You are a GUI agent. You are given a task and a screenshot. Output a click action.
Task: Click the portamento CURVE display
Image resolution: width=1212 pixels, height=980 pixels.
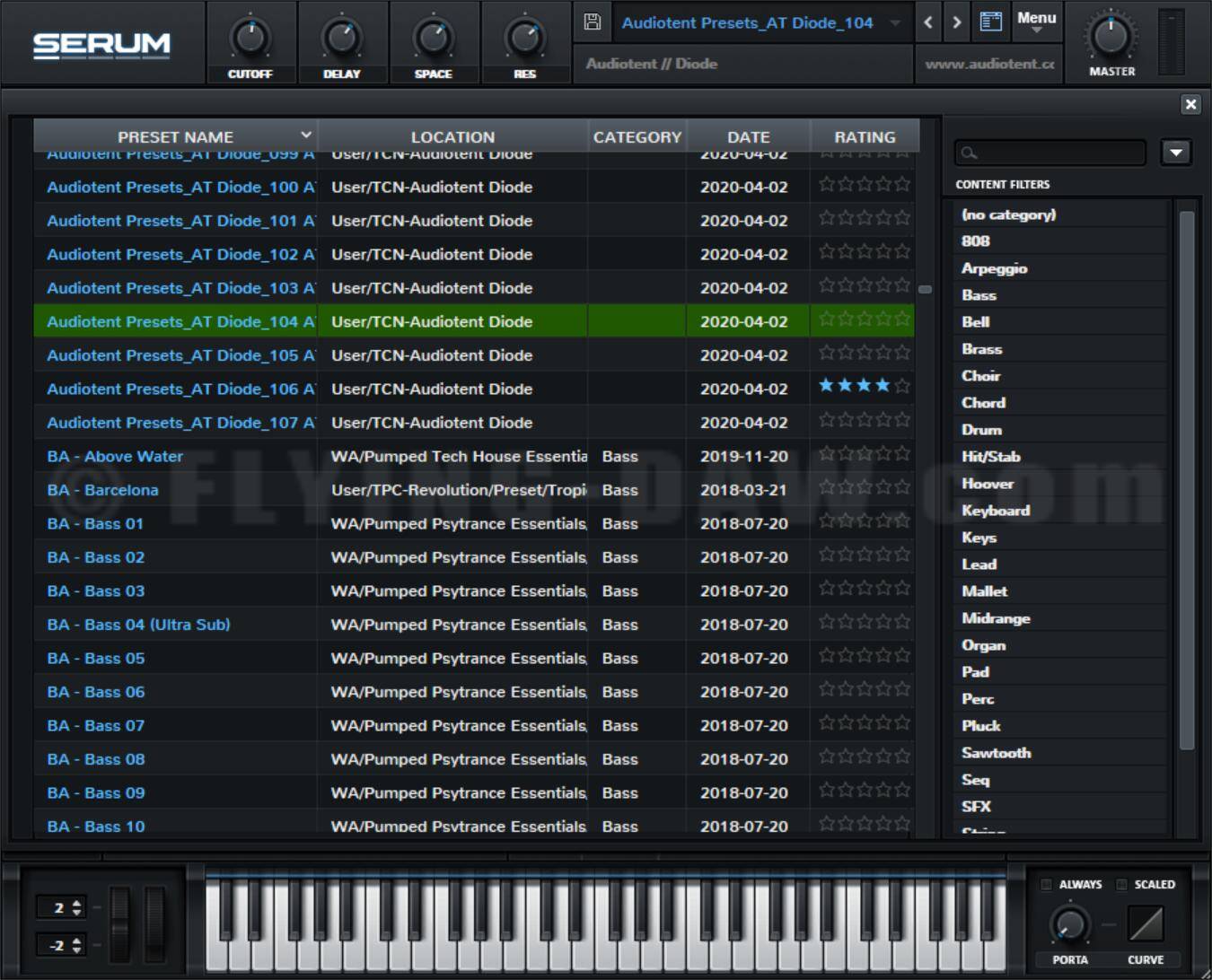1146,924
